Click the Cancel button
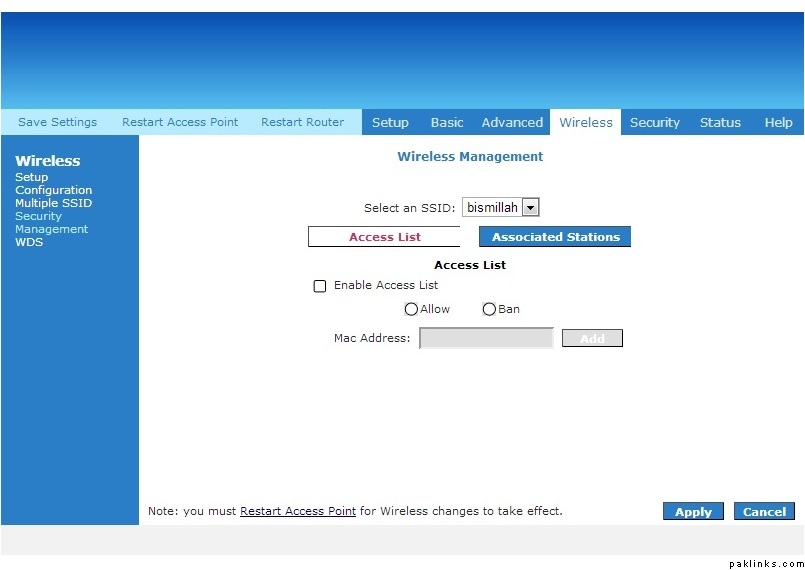The image size is (805, 570). pos(764,512)
